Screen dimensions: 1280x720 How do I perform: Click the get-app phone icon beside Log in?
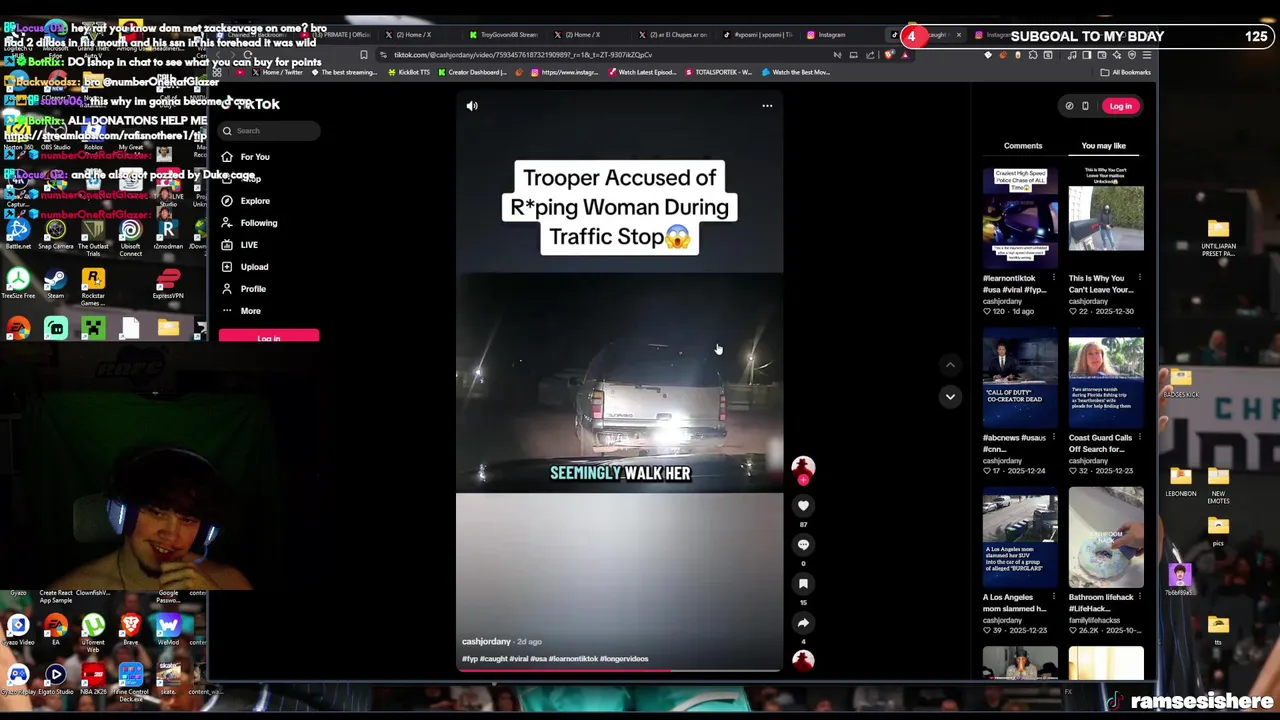click(x=1085, y=106)
